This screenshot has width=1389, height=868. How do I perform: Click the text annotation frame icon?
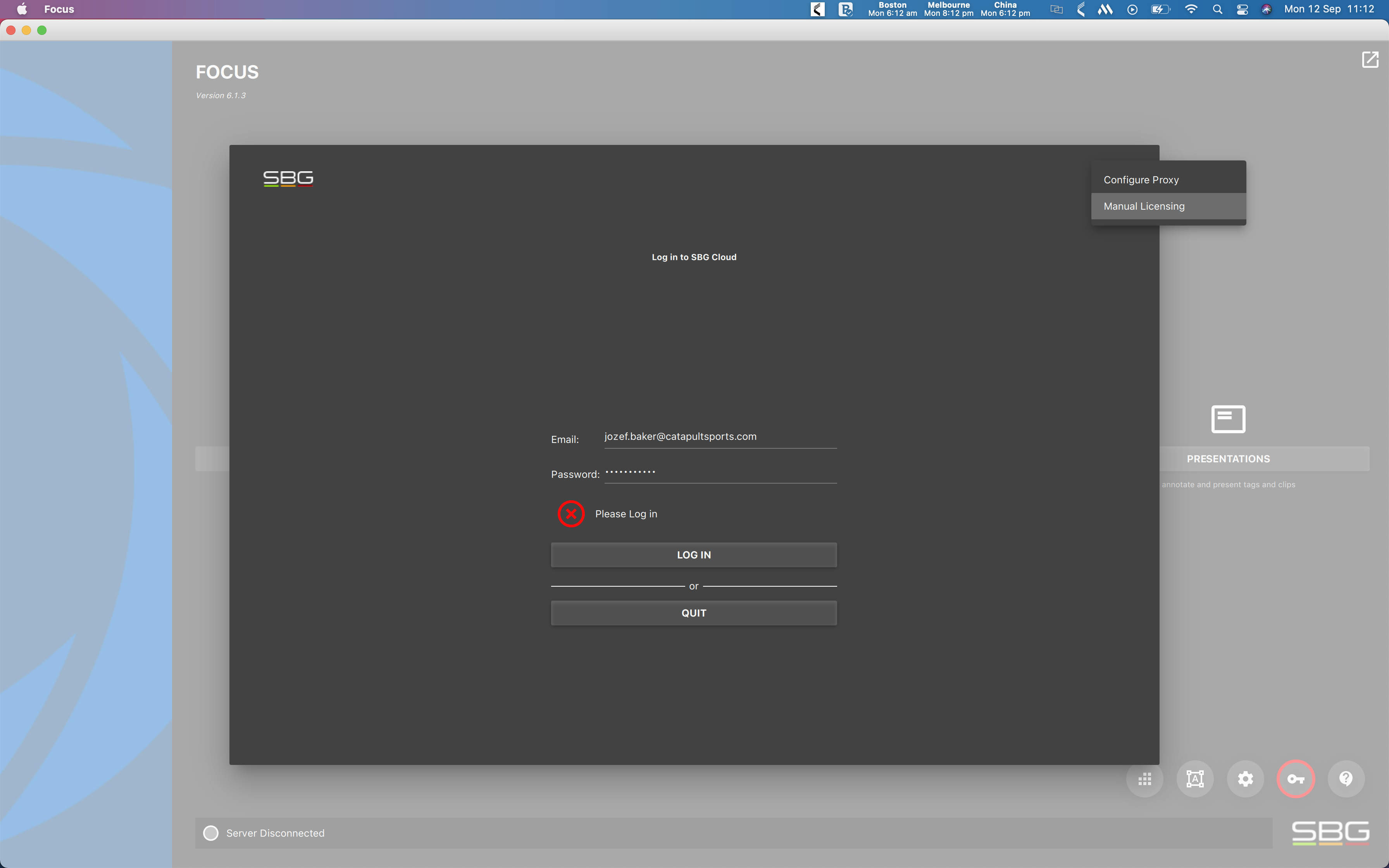pos(1195,779)
